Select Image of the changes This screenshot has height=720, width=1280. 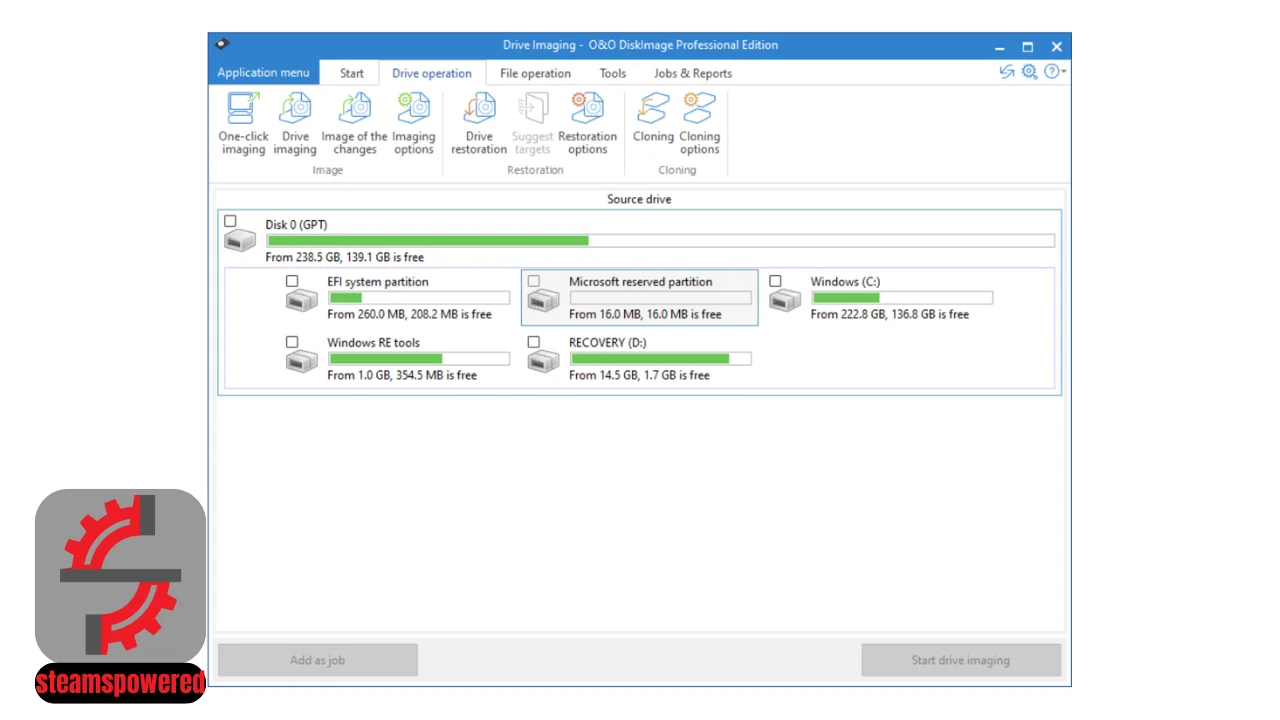[354, 123]
